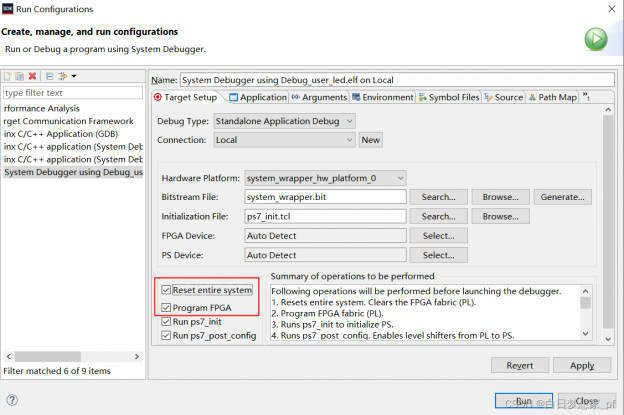Uncheck the Program FPGA checkbox
The width and height of the screenshot is (624, 415).
pos(166,308)
